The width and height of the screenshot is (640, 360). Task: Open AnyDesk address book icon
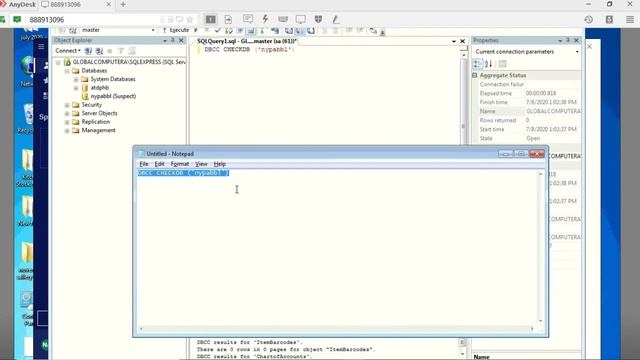(609, 20)
